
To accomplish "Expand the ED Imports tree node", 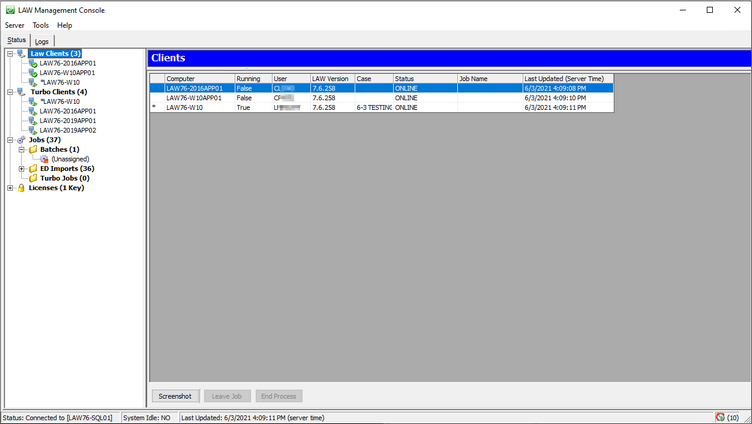I will (x=21, y=169).
